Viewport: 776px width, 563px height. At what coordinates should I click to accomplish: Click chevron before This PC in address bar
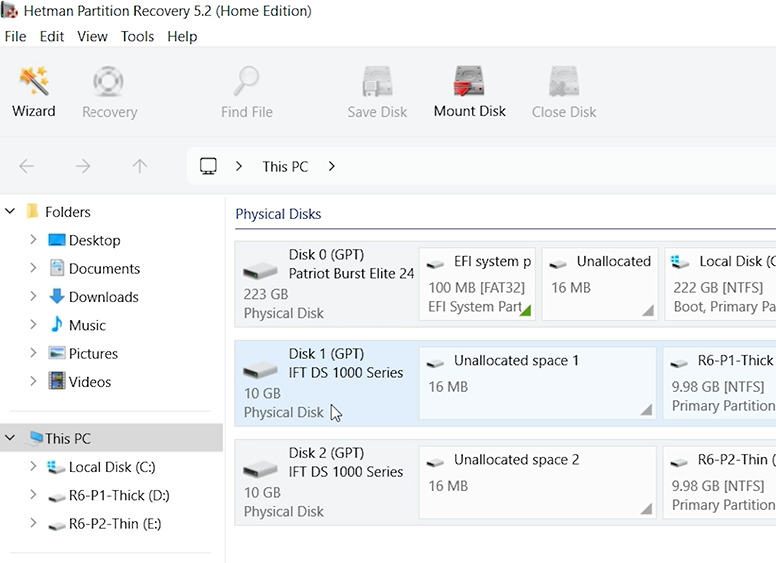tap(239, 166)
